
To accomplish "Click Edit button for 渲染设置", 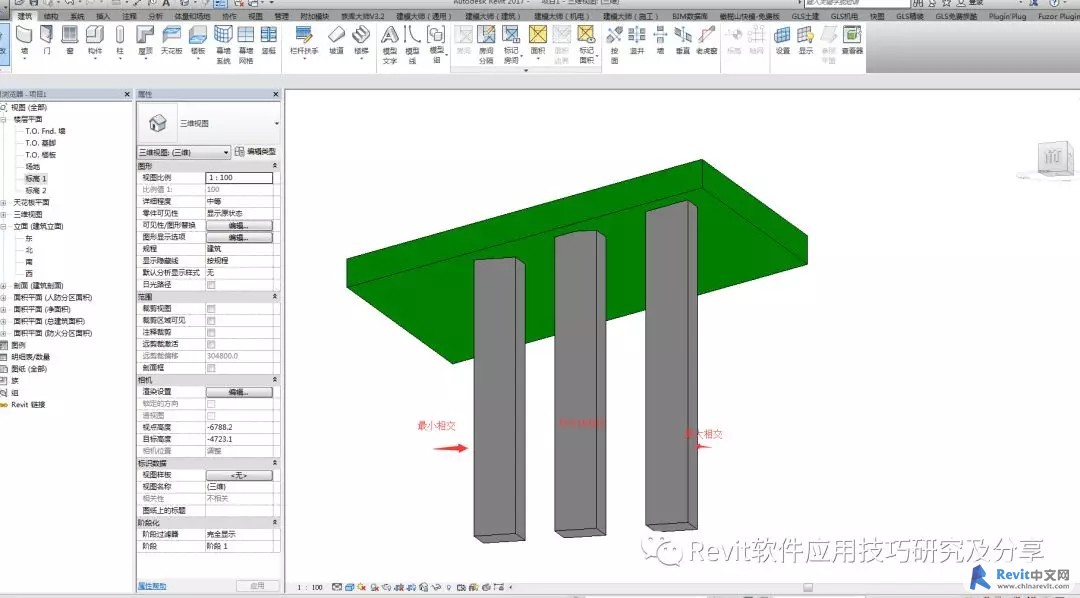I will pos(239,392).
